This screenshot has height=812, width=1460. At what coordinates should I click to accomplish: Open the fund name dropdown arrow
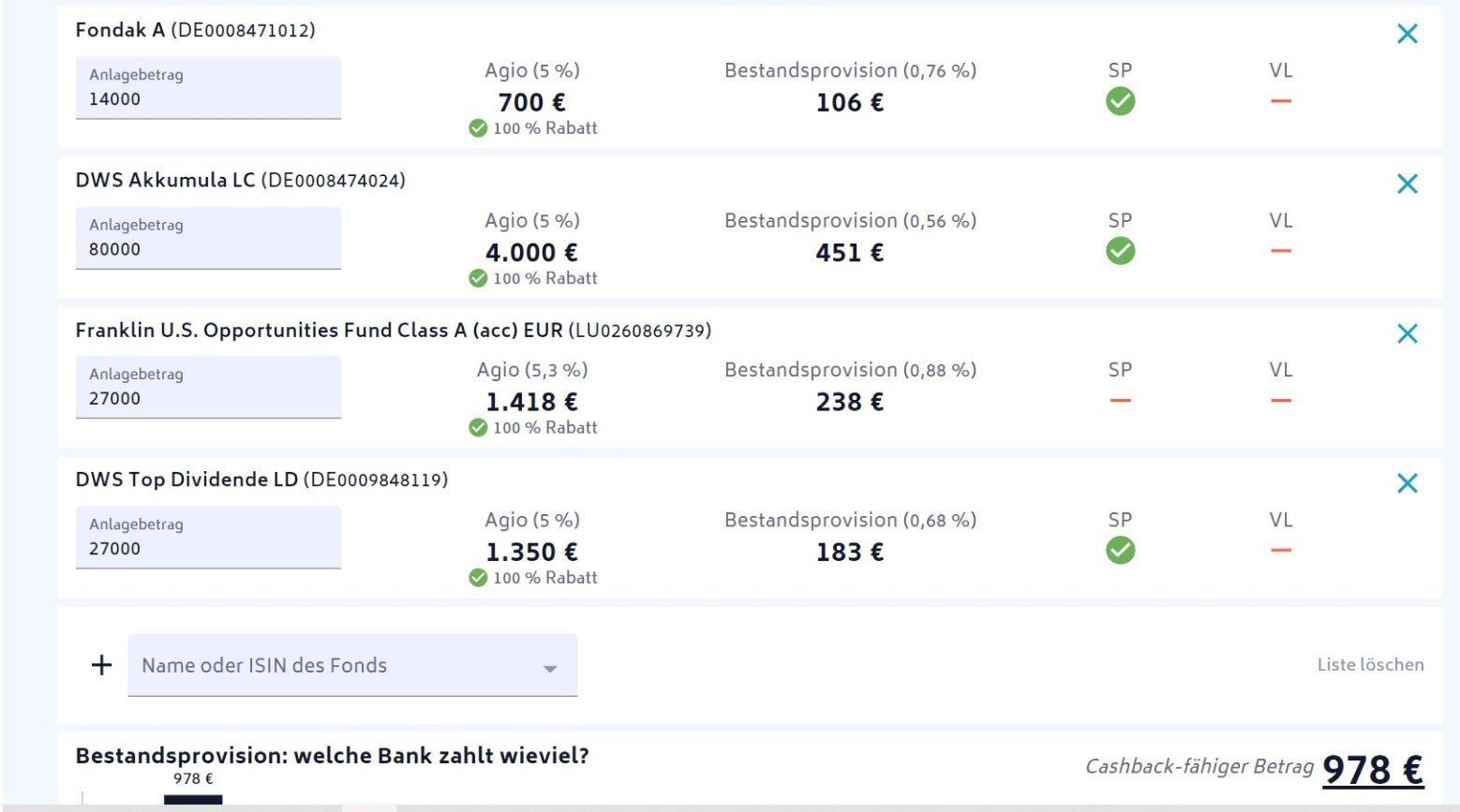pyautogui.click(x=550, y=668)
